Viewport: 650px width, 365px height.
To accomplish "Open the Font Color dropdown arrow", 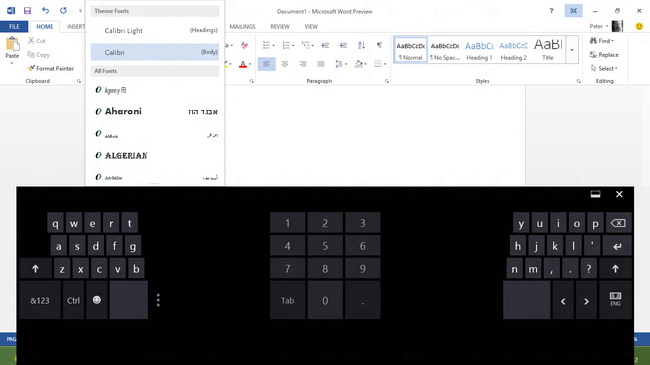I will [x=250, y=64].
